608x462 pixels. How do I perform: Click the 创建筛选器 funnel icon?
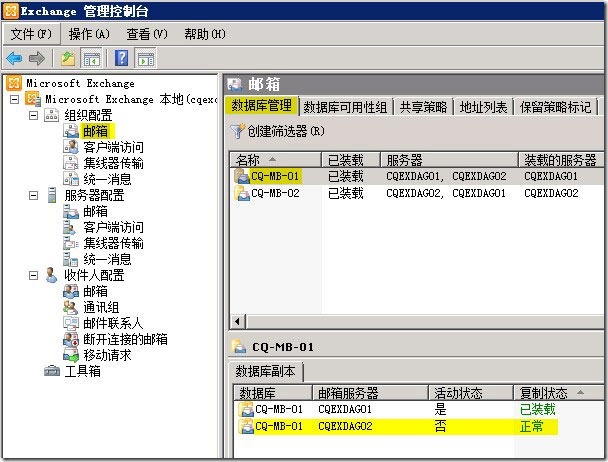[237, 131]
